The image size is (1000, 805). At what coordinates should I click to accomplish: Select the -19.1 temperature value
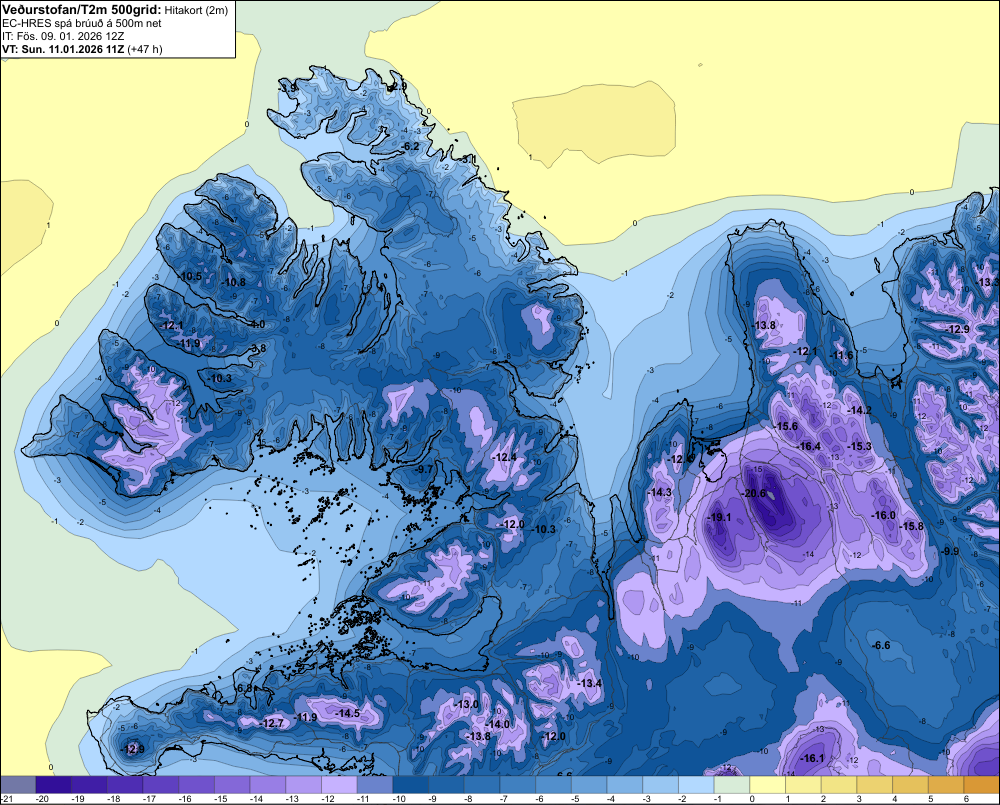click(719, 517)
